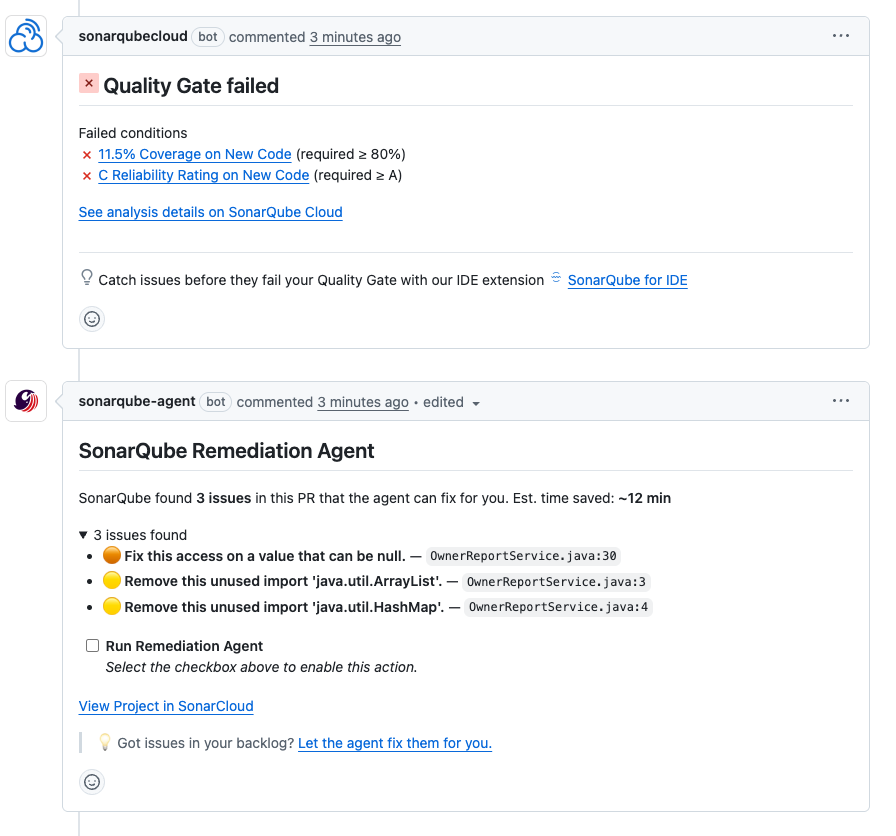Viewport: 896px width, 836px height.
Task: Add emoji reaction to Remediation Agent comment
Action: [x=92, y=782]
